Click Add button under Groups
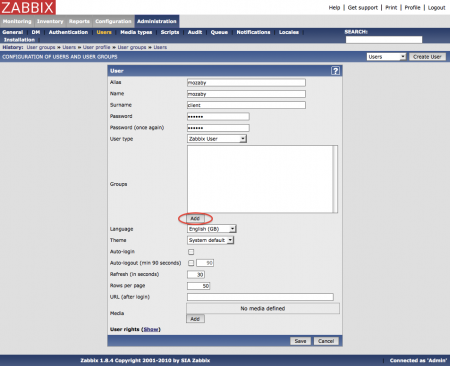 coord(195,218)
